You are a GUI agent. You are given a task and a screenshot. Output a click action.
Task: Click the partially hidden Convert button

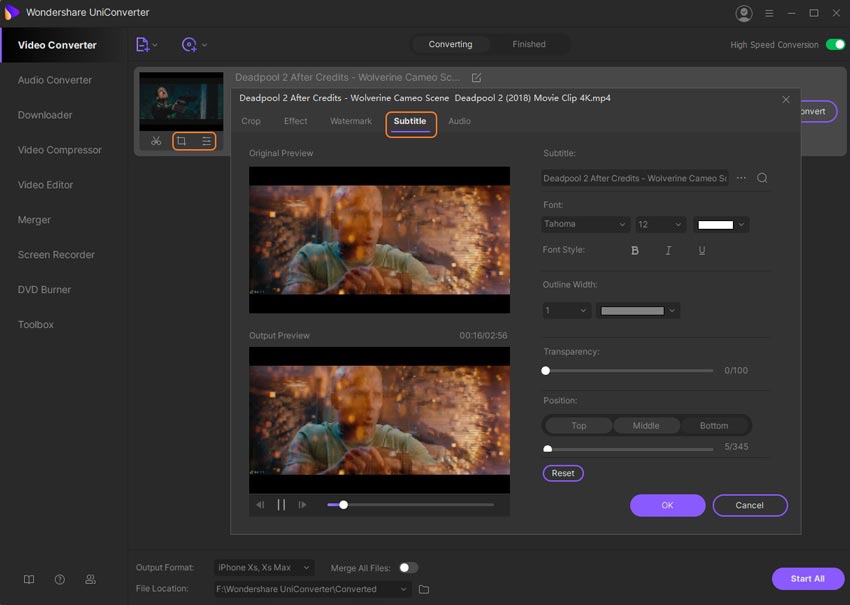coord(819,111)
